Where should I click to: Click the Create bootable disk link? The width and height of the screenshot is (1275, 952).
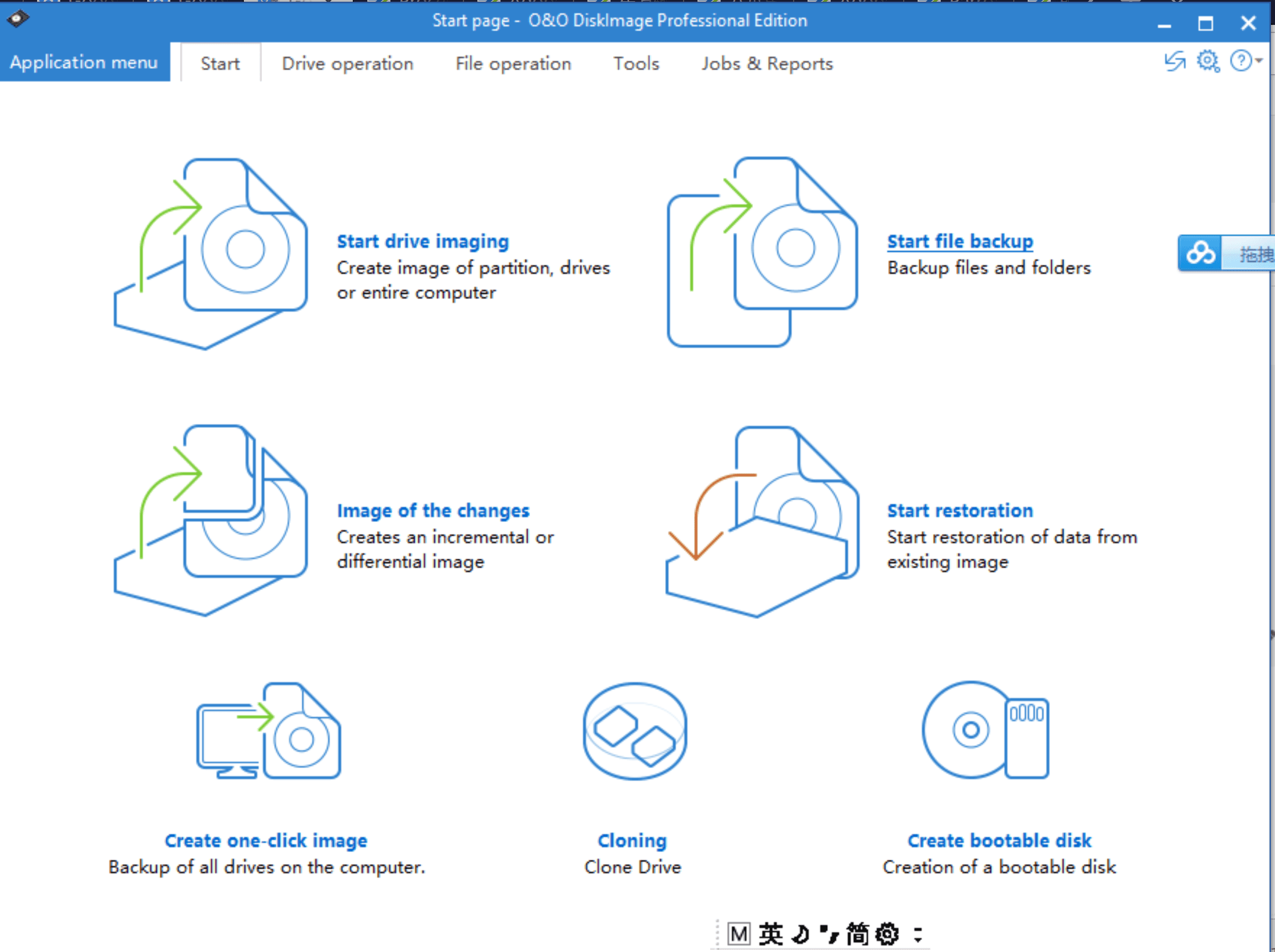point(999,840)
